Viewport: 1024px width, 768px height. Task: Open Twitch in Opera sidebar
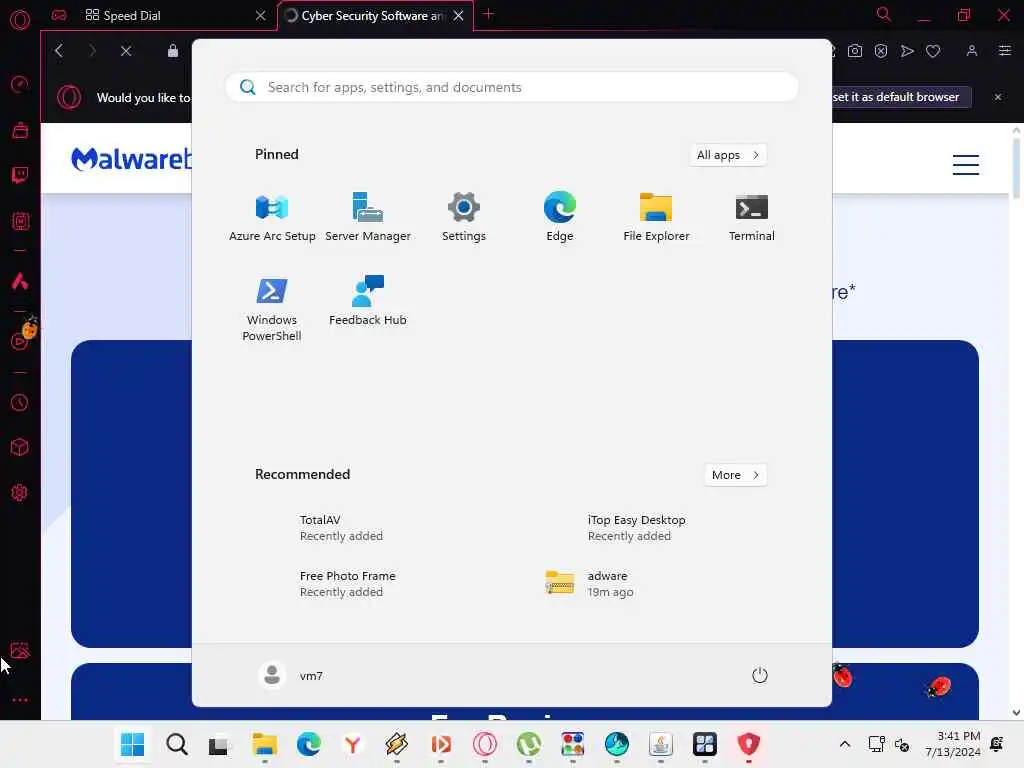20,175
